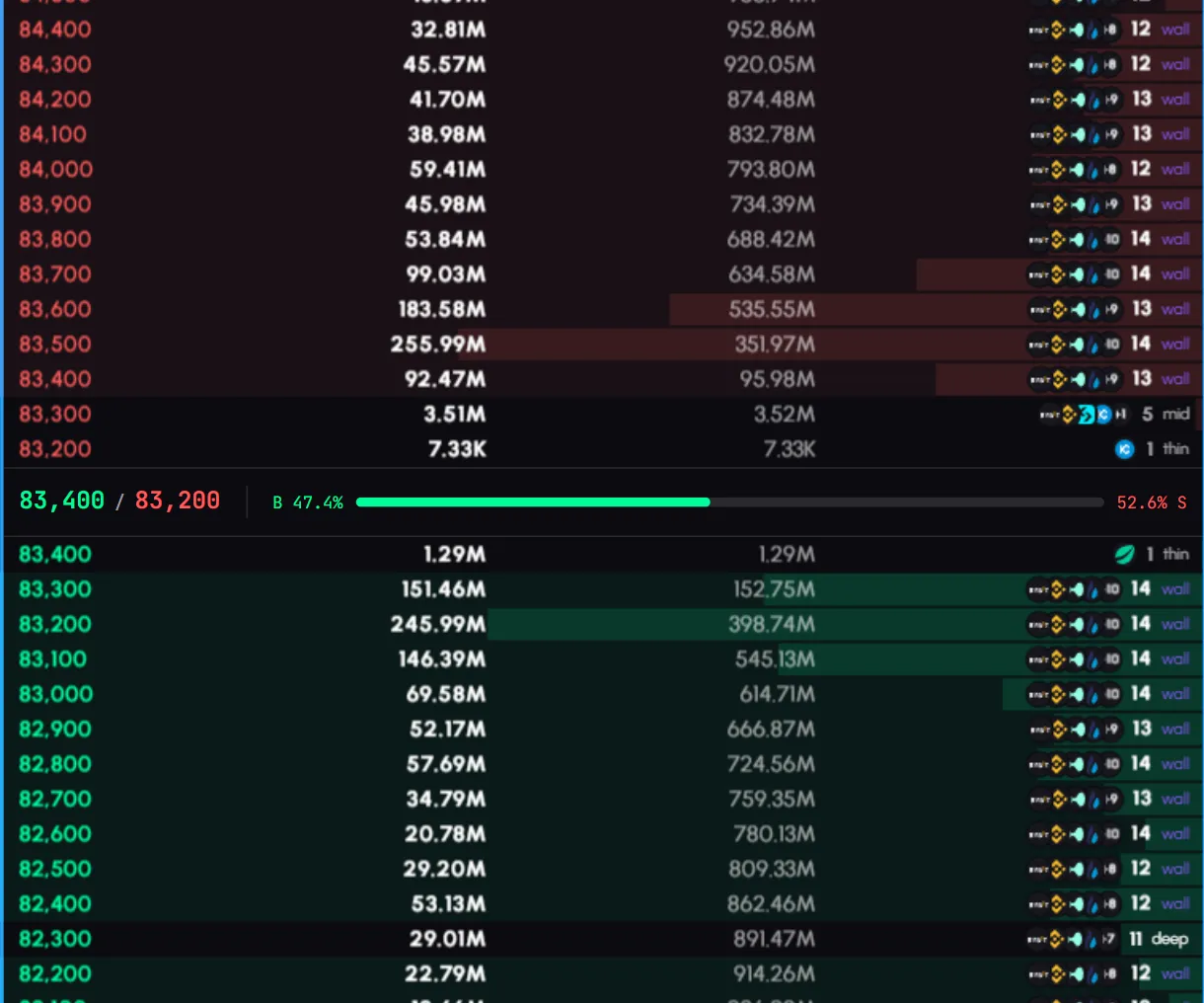Expand more exchanges badge in ask row 83,500
This screenshot has height=1003, width=1204.
(1112, 345)
